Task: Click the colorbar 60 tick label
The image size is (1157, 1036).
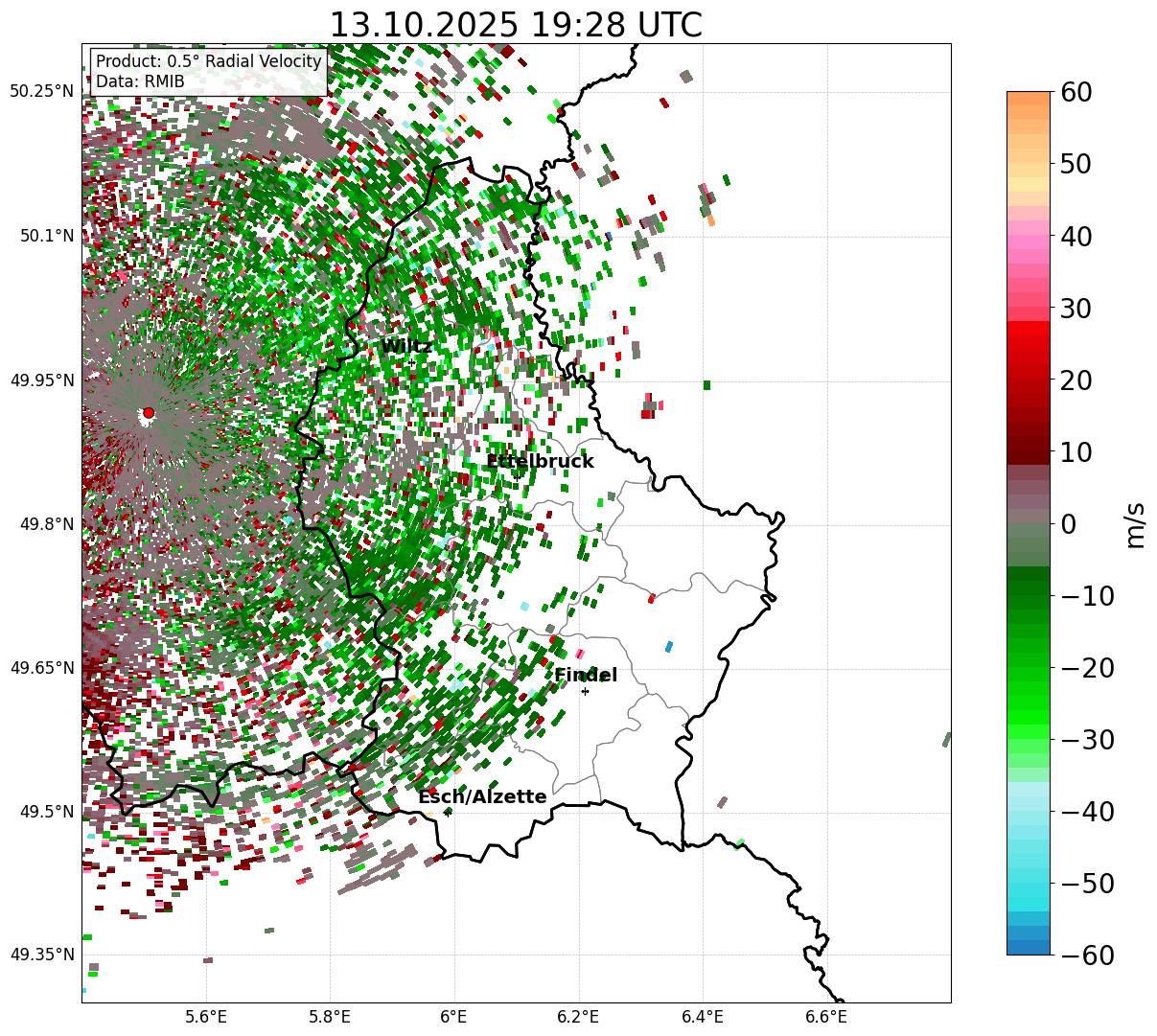Action: (x=1076, y=92)
